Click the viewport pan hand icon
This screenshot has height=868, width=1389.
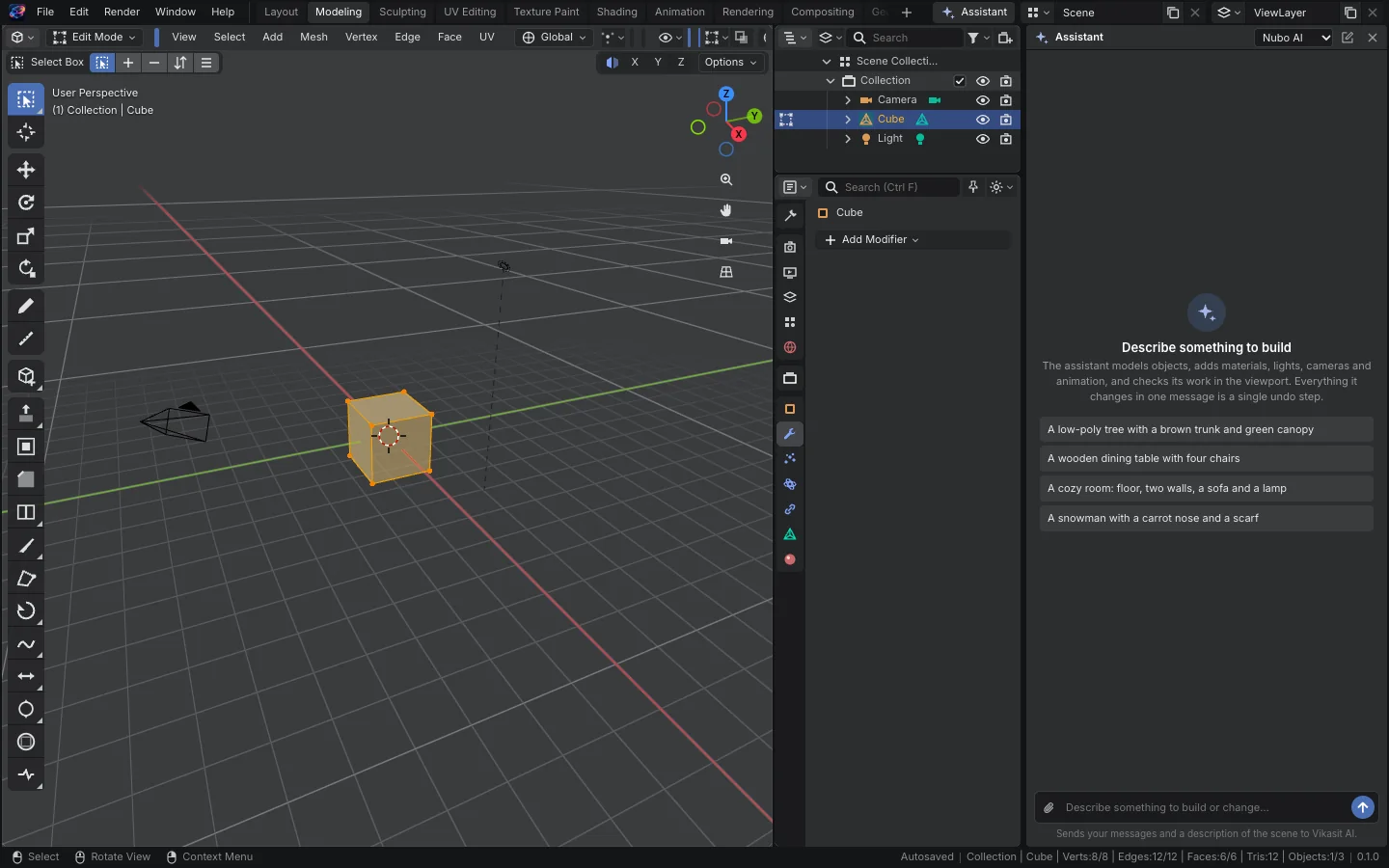pos(726,210)
